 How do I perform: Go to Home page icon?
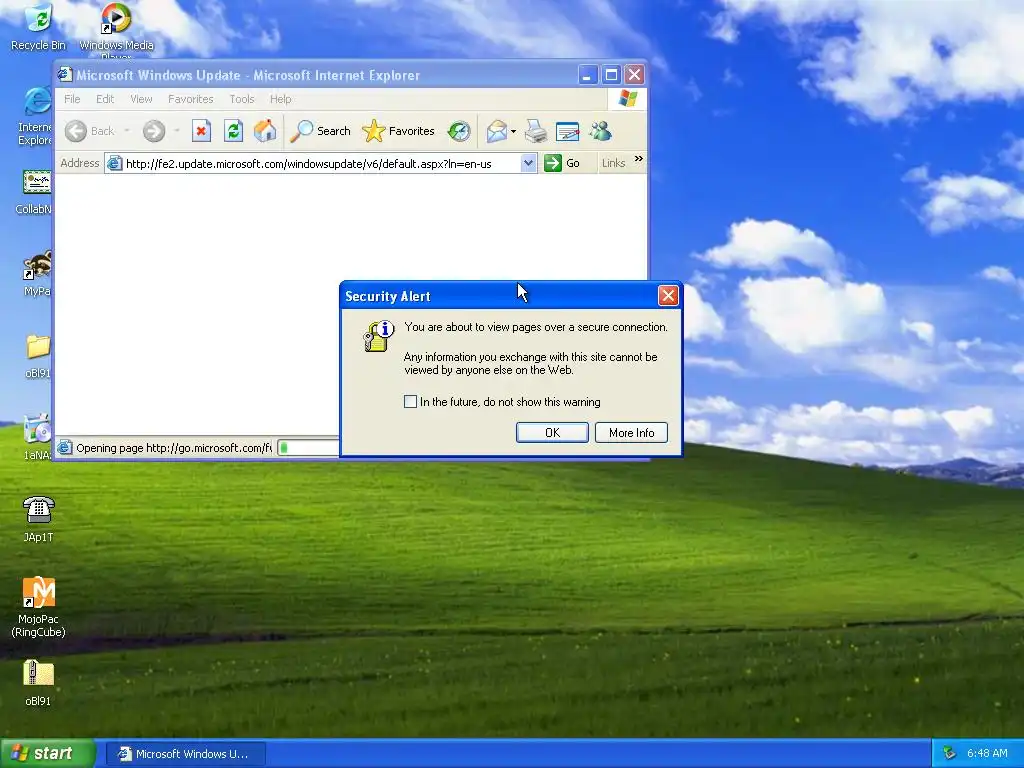click(x=265, y=131)
